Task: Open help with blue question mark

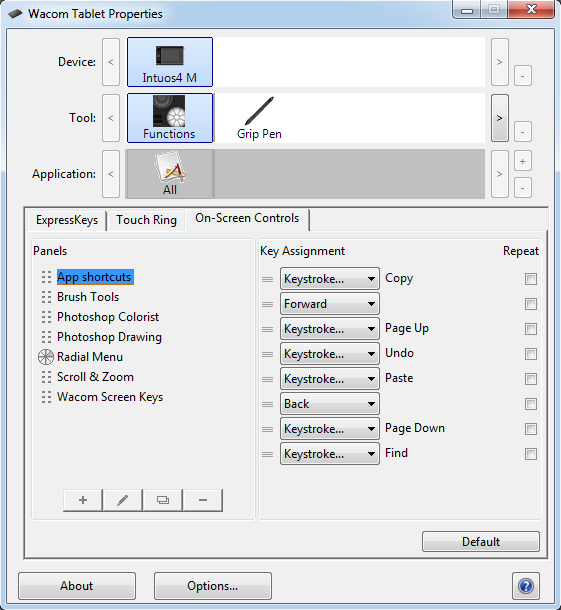Action: (526, 586)
